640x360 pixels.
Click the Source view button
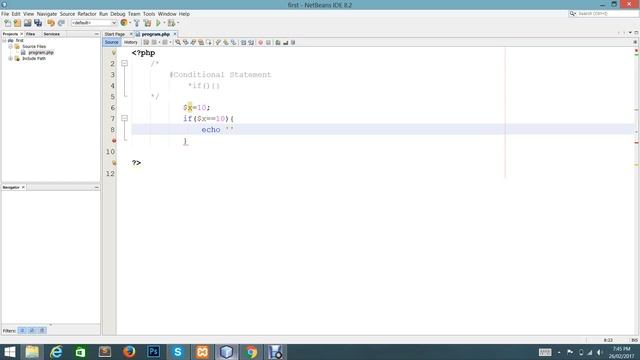111,42
